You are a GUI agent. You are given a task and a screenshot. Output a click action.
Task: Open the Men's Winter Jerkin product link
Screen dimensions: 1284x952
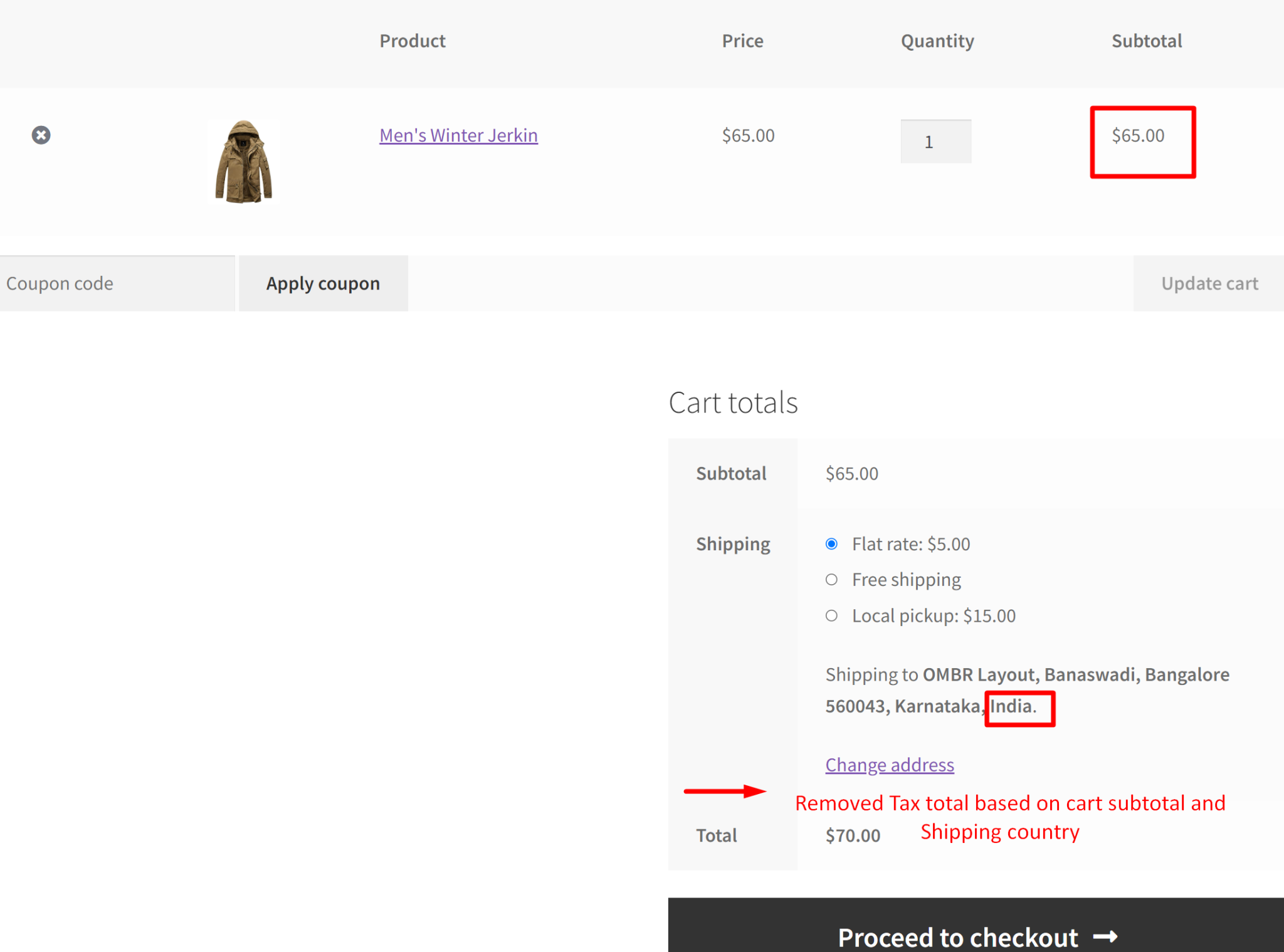(458, 135)
